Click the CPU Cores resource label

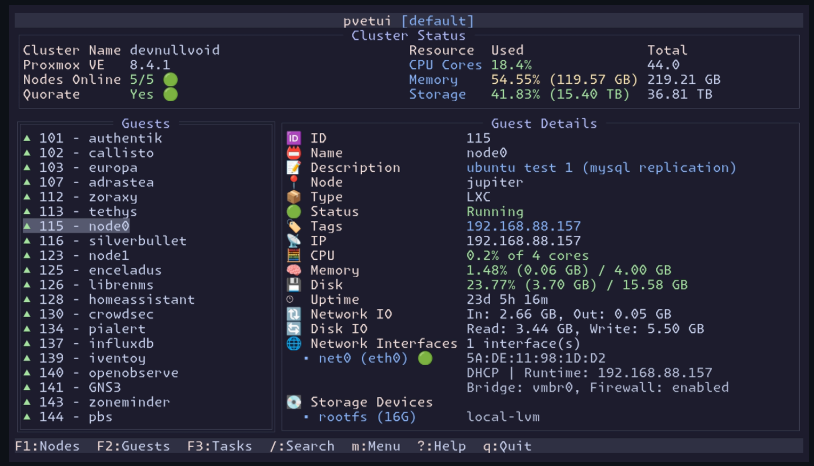(x=445, y=65)
